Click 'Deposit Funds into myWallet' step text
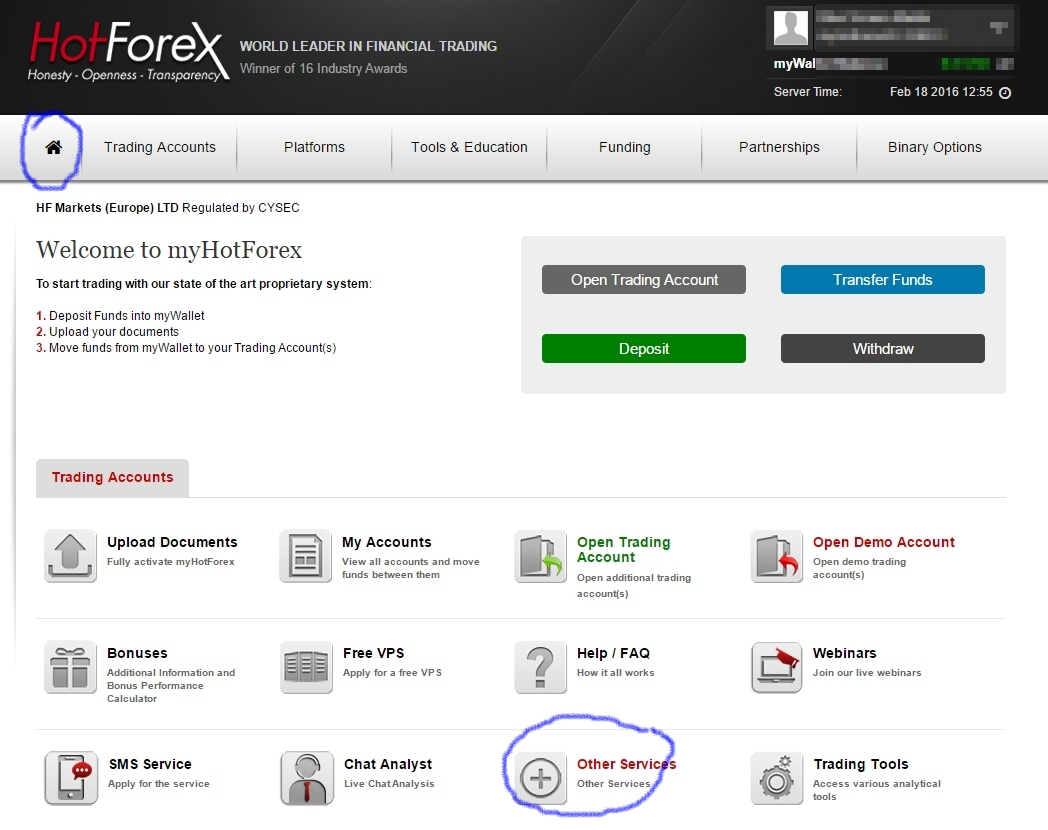1048x830 pixels. point(126,315)
